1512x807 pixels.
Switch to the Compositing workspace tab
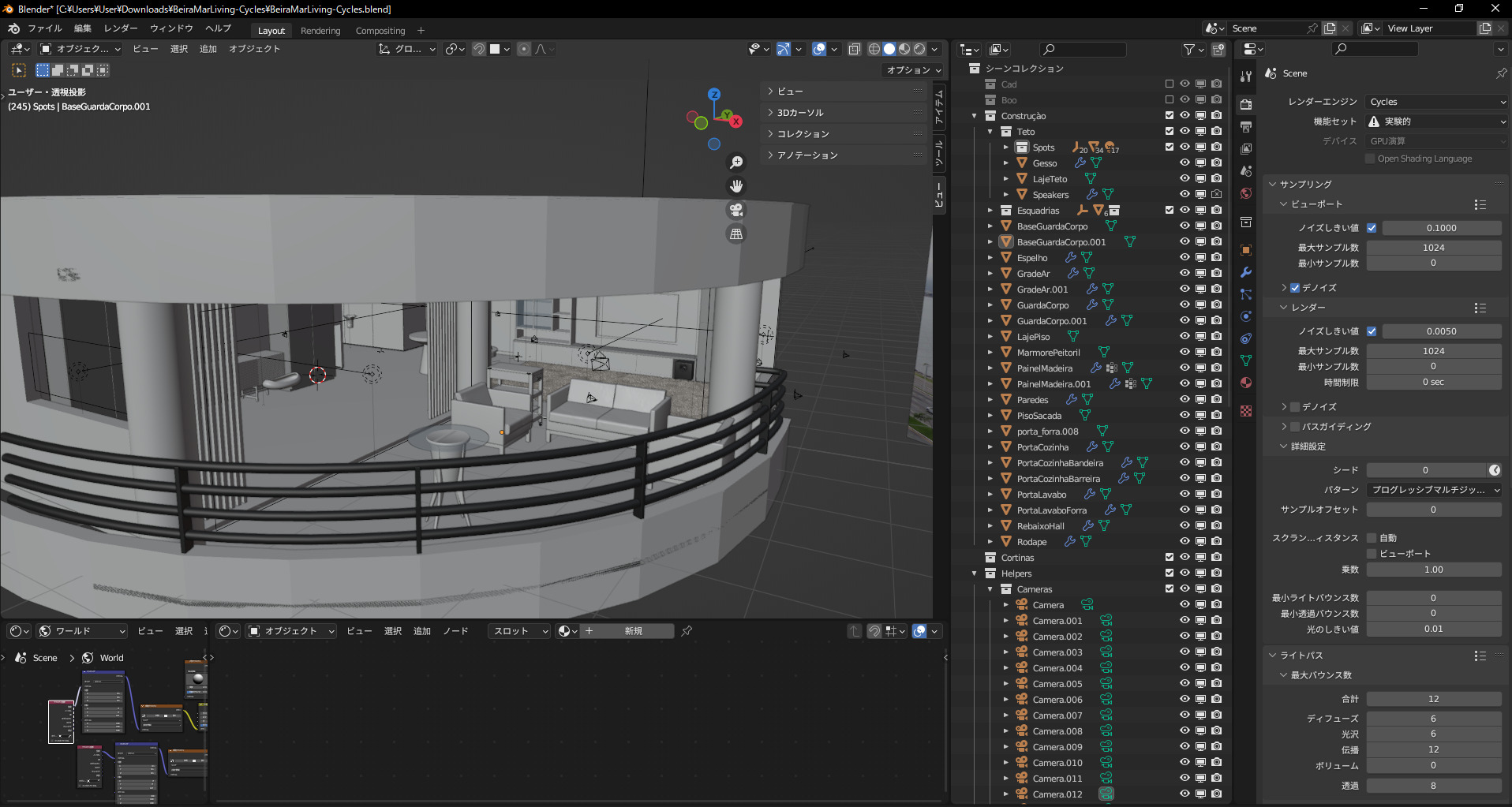coord(380,31)
